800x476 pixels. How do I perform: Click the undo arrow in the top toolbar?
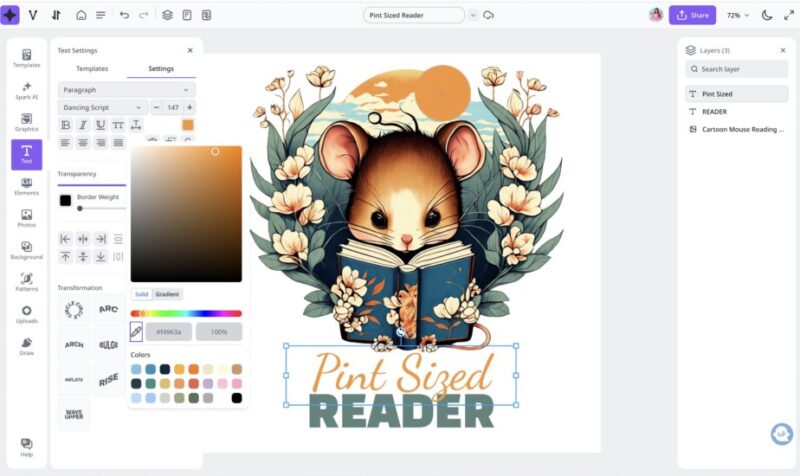click(124, 15)
